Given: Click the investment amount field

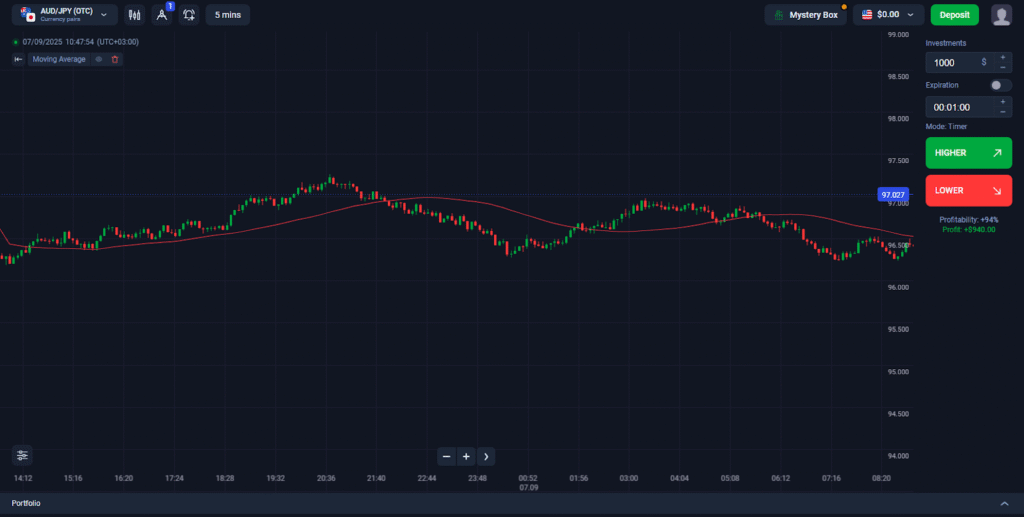Looking at the screenshot, I should point(953,62).
